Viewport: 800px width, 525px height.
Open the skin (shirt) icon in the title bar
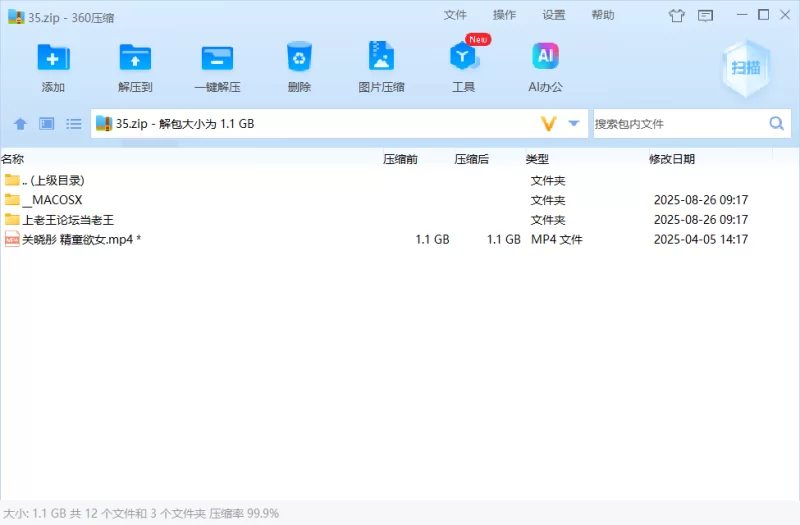coord(677,16)
